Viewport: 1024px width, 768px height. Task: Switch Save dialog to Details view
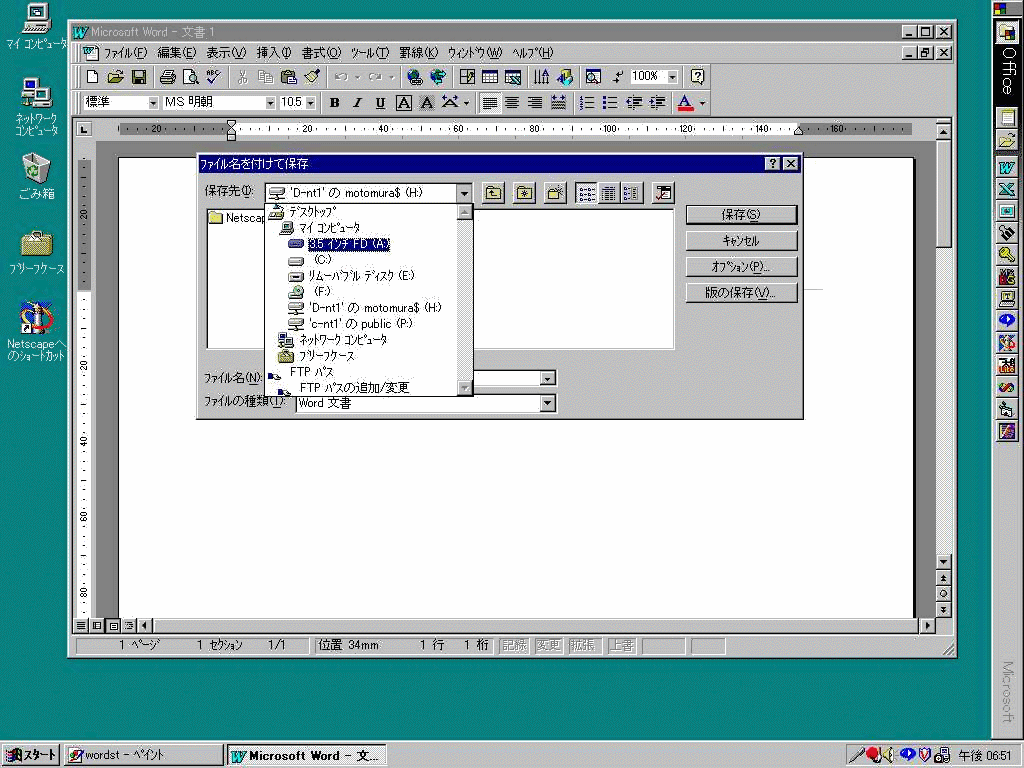coord(609,193)
